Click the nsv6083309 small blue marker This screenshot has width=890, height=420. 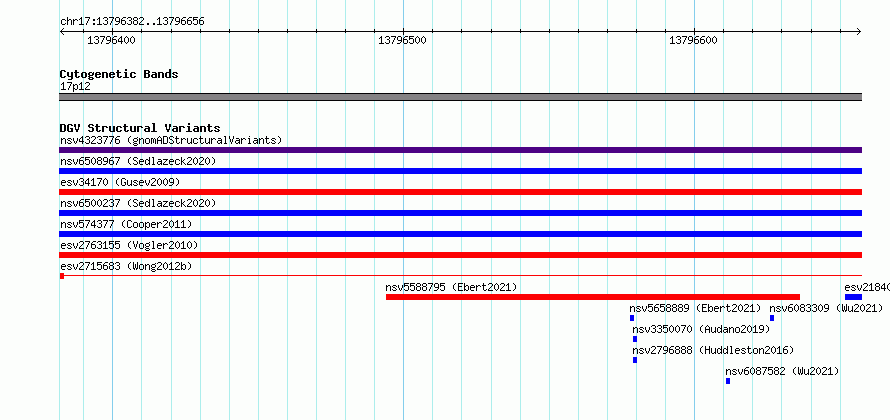[772, 318]
